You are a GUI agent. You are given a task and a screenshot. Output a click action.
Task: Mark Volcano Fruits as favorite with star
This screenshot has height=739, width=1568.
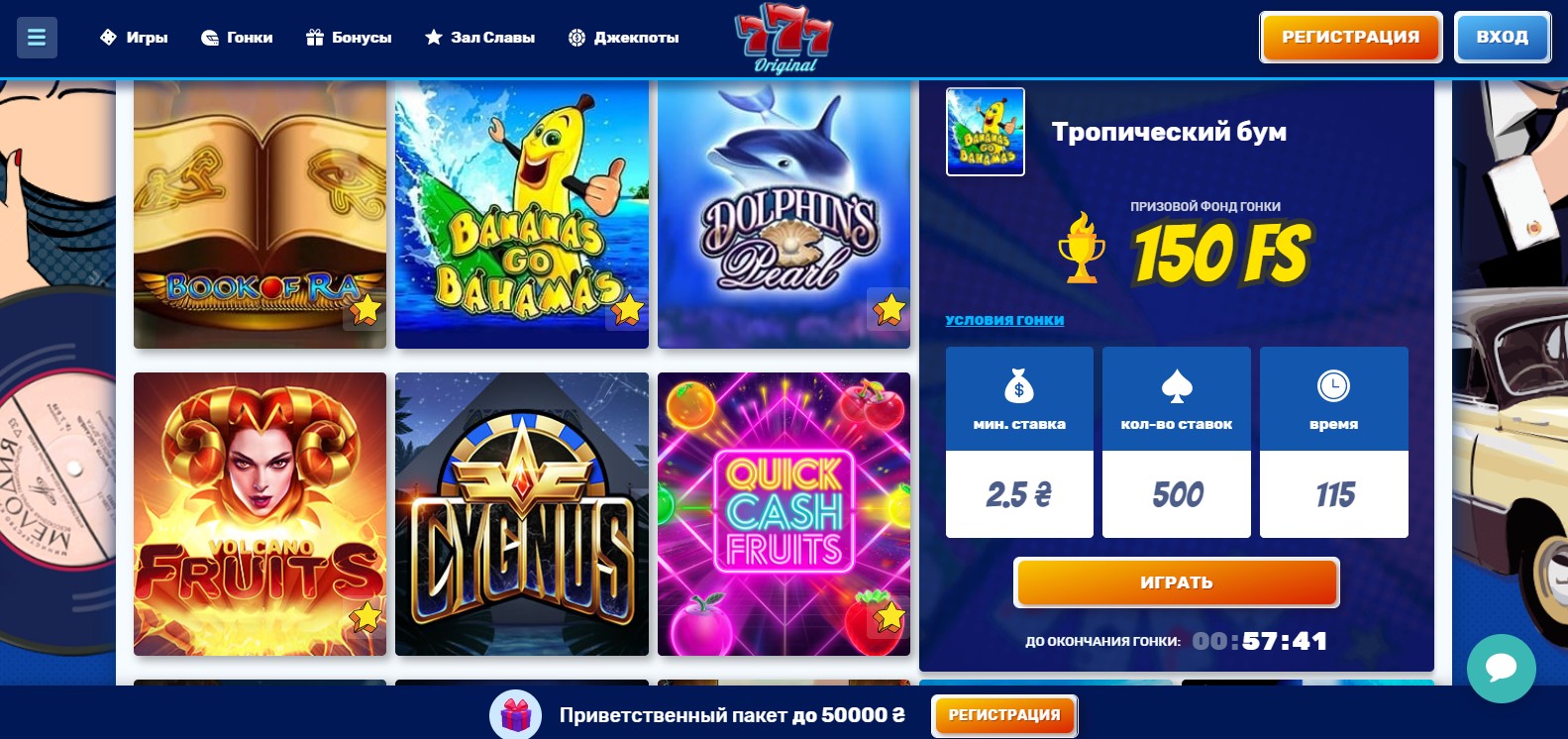[366, 617]
